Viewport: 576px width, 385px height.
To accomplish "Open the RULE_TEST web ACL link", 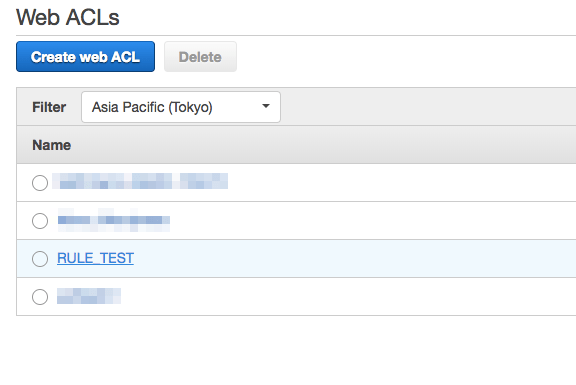I will [96, 258].
